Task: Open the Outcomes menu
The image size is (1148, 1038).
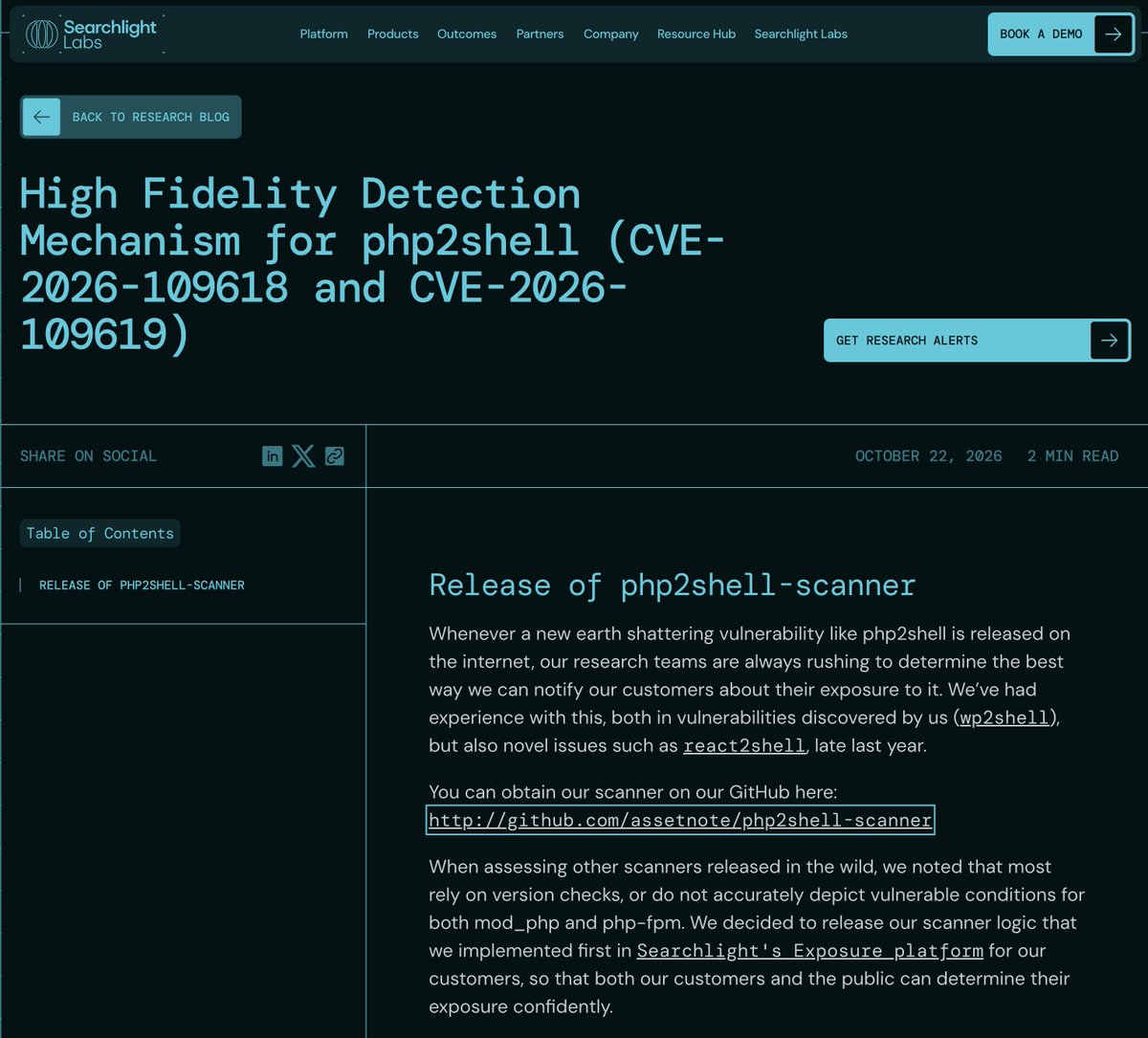Action: (x=467, y=33)
